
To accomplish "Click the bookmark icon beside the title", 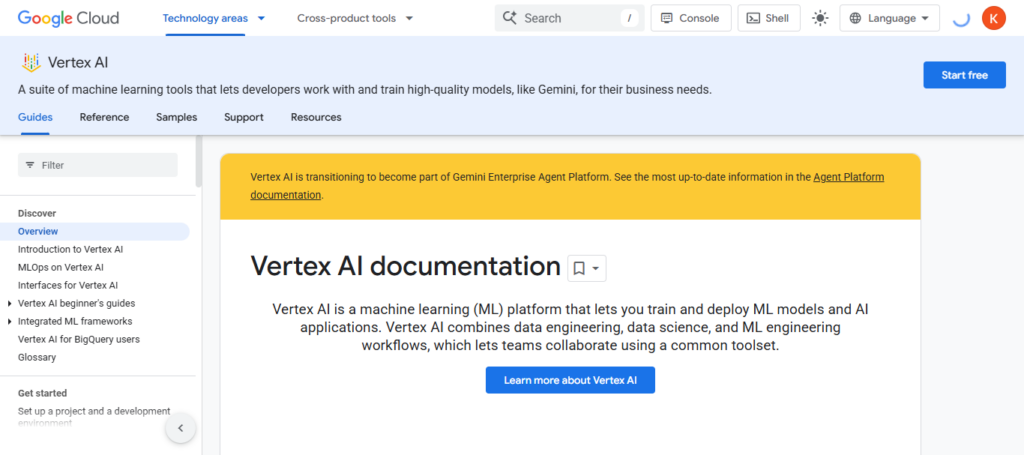I will [x=579, y=268].
